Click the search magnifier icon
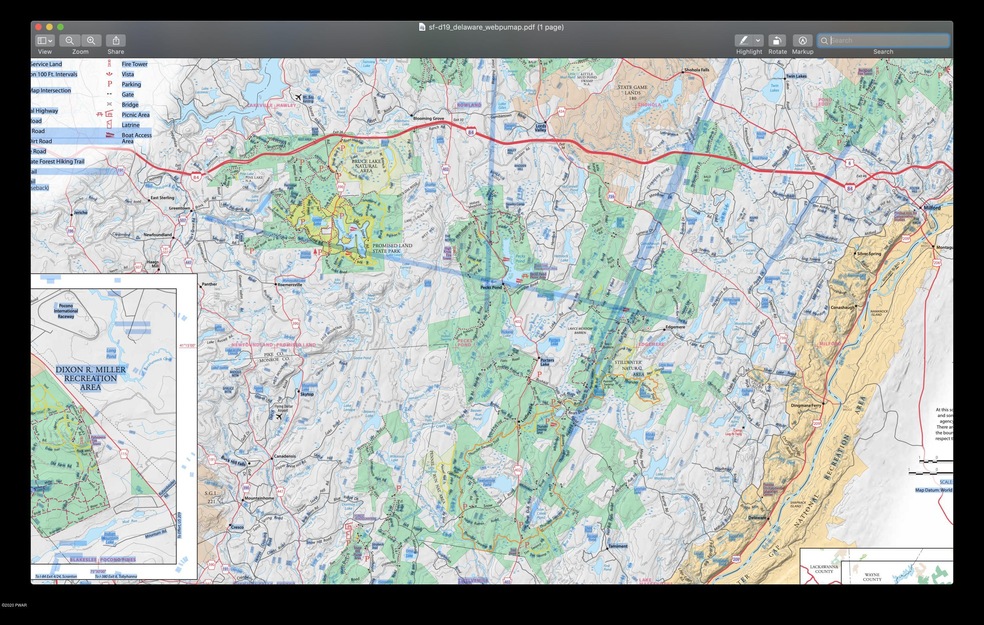Viewport: 984px width, 625px height. (x=825, y=41)
